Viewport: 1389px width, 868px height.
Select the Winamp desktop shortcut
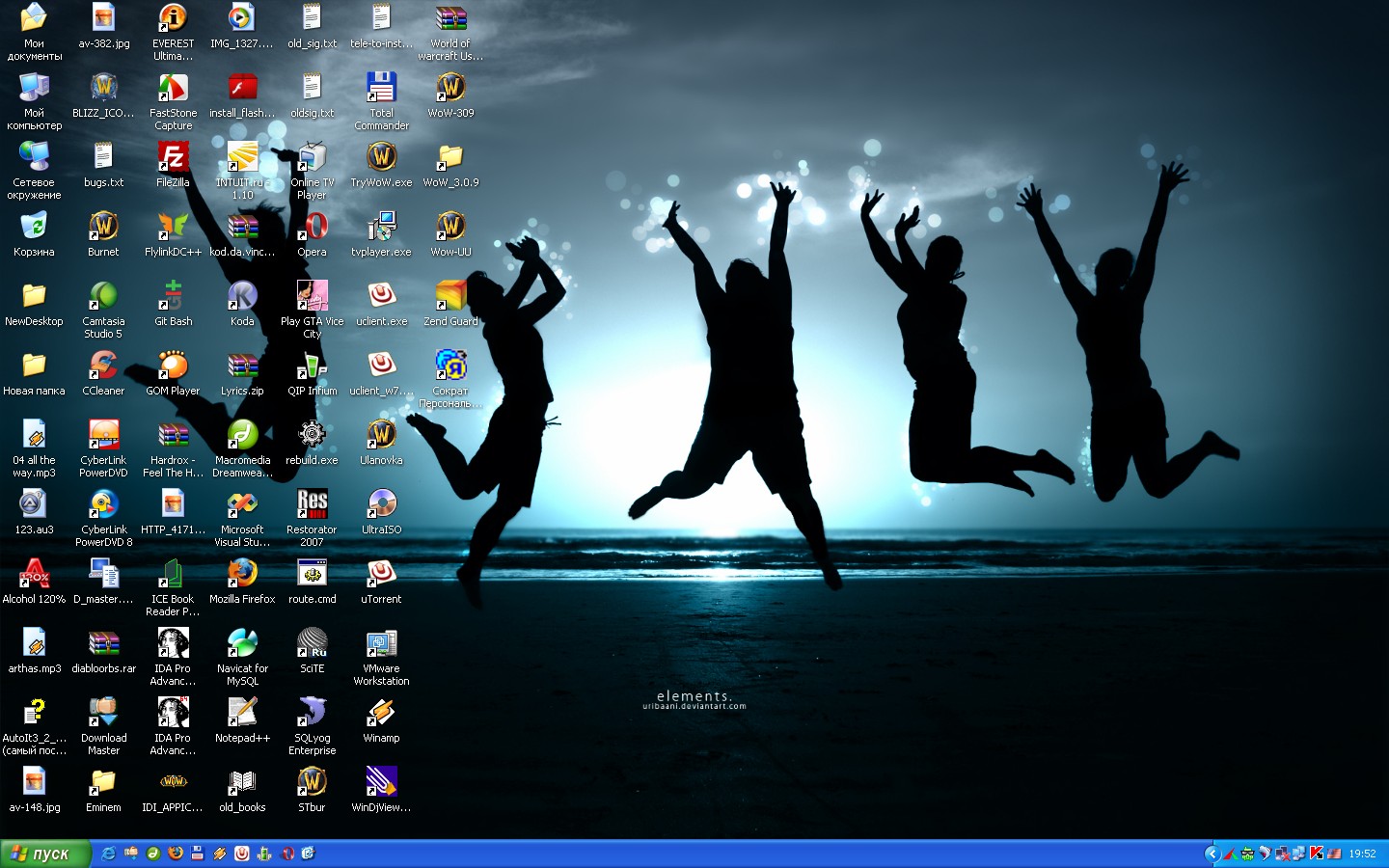[381, 714]
